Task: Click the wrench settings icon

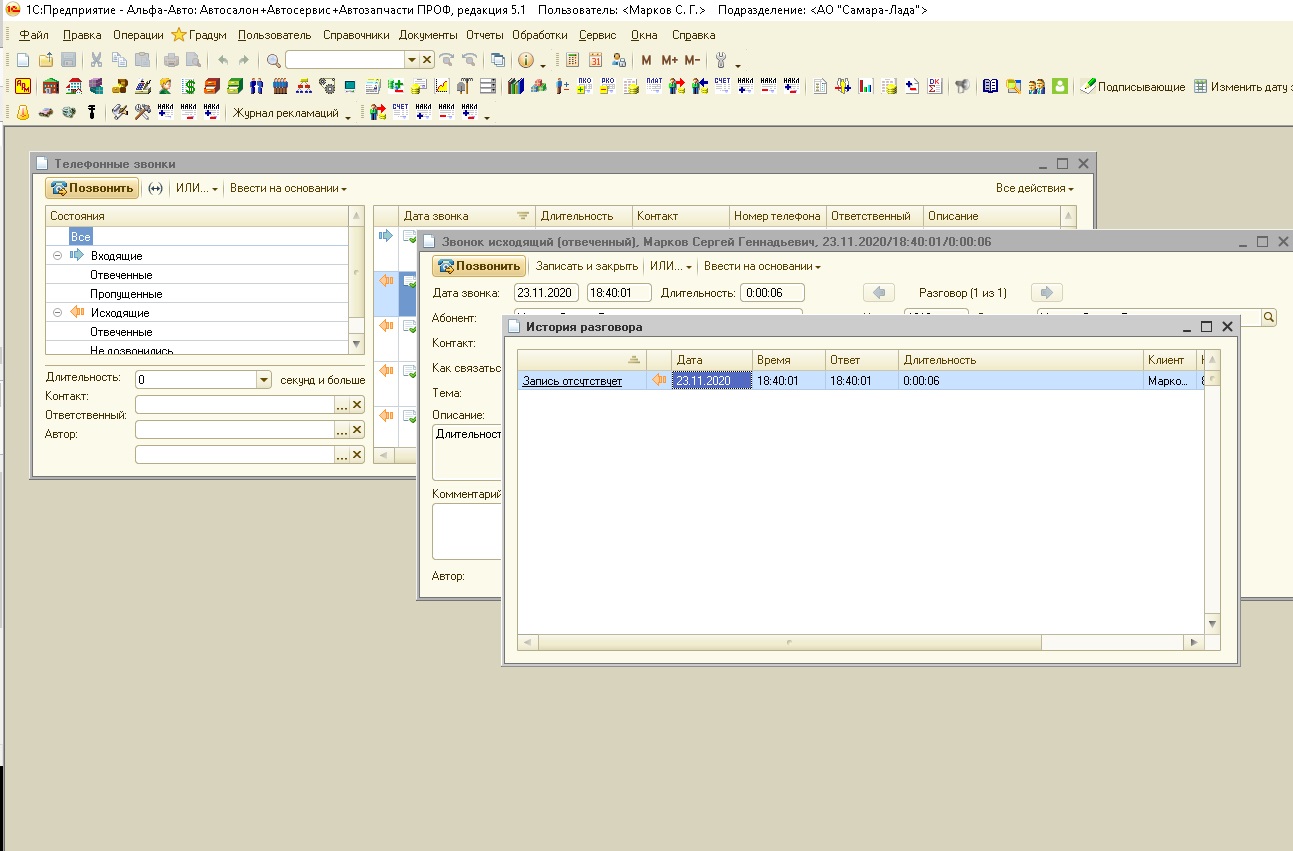Action: click(x=720, y=60)
